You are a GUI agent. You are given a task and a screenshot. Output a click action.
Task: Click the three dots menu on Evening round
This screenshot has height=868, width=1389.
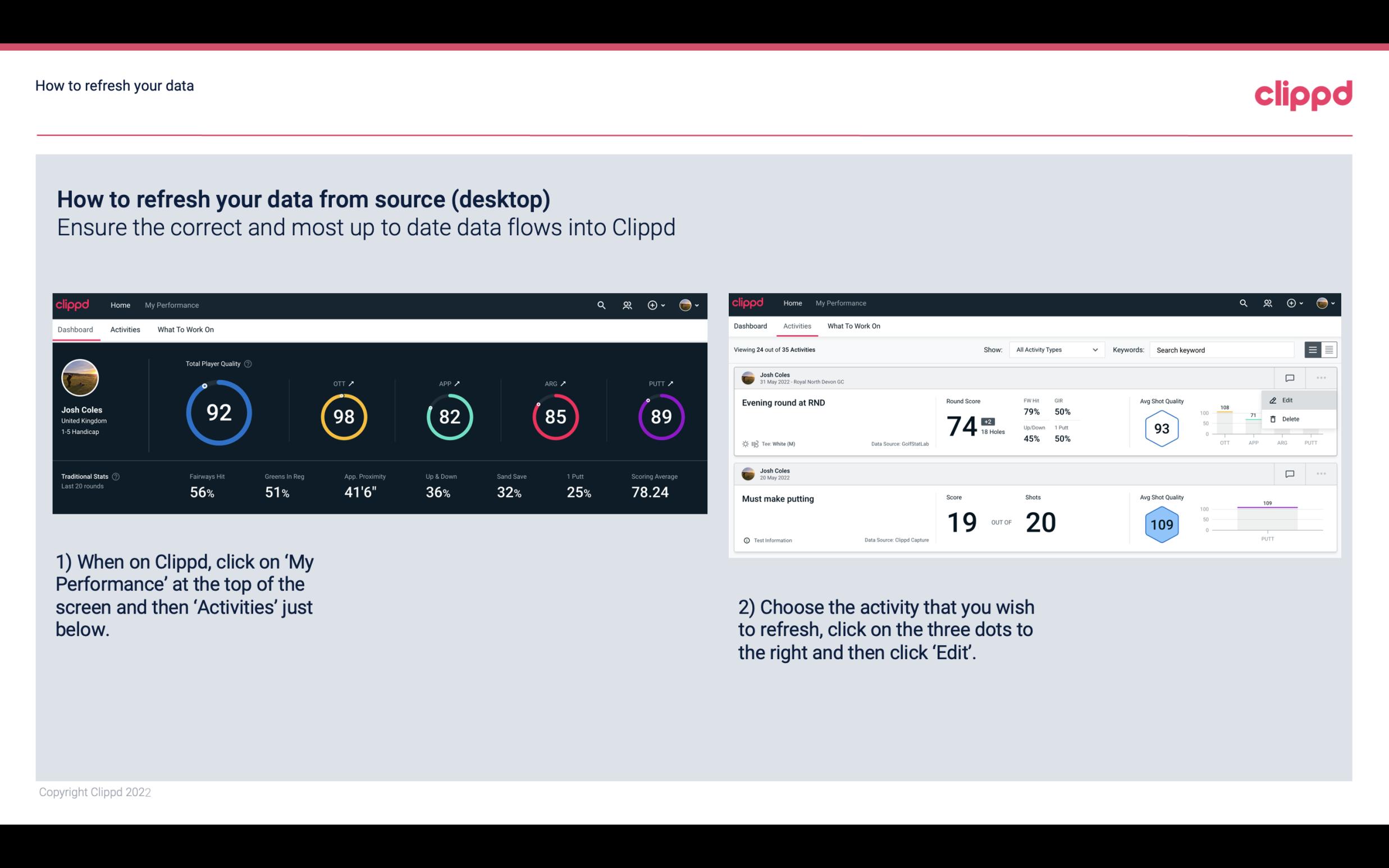tap(1321, 378)
